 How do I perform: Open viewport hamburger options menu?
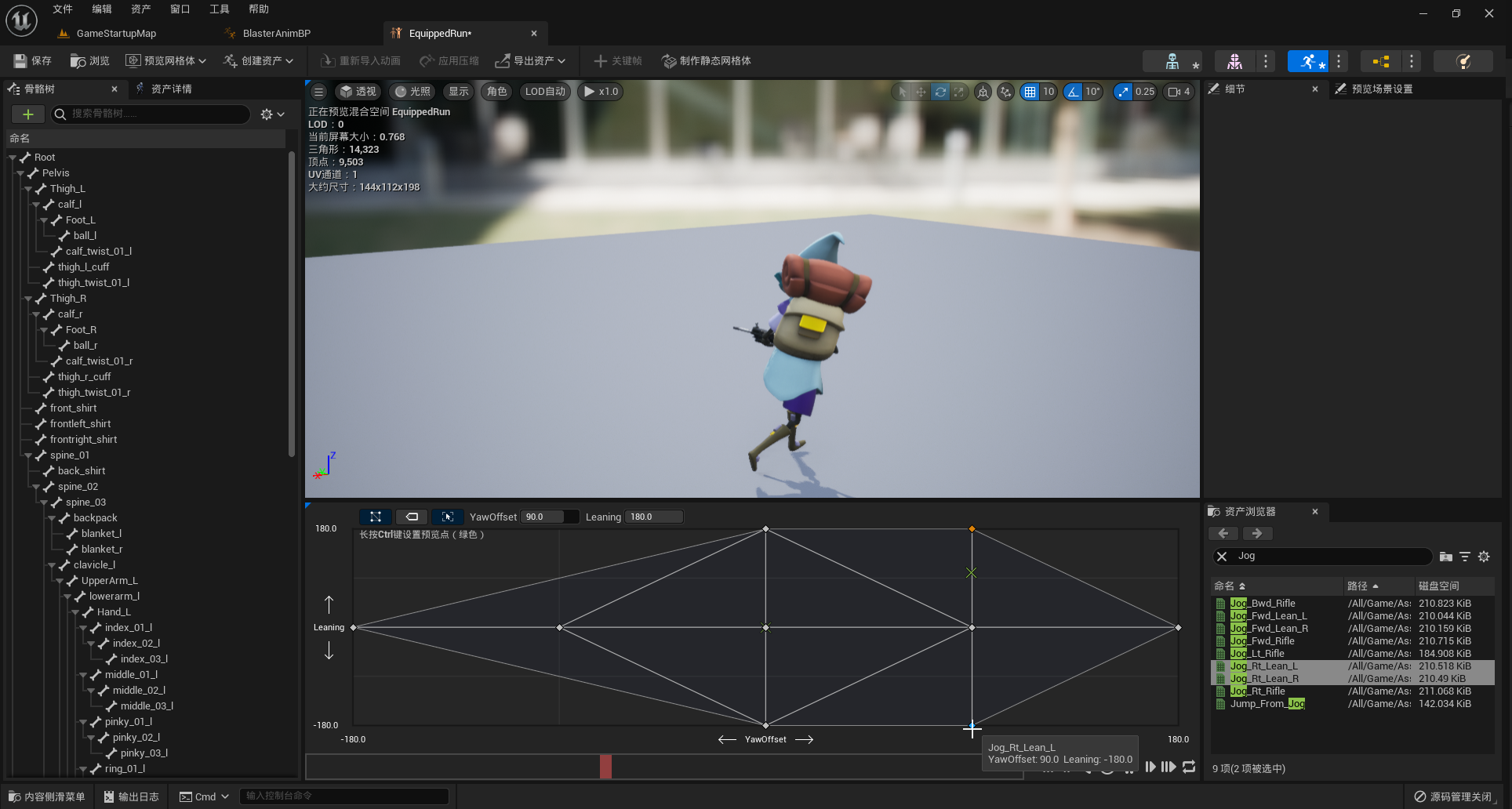[319, 92]
